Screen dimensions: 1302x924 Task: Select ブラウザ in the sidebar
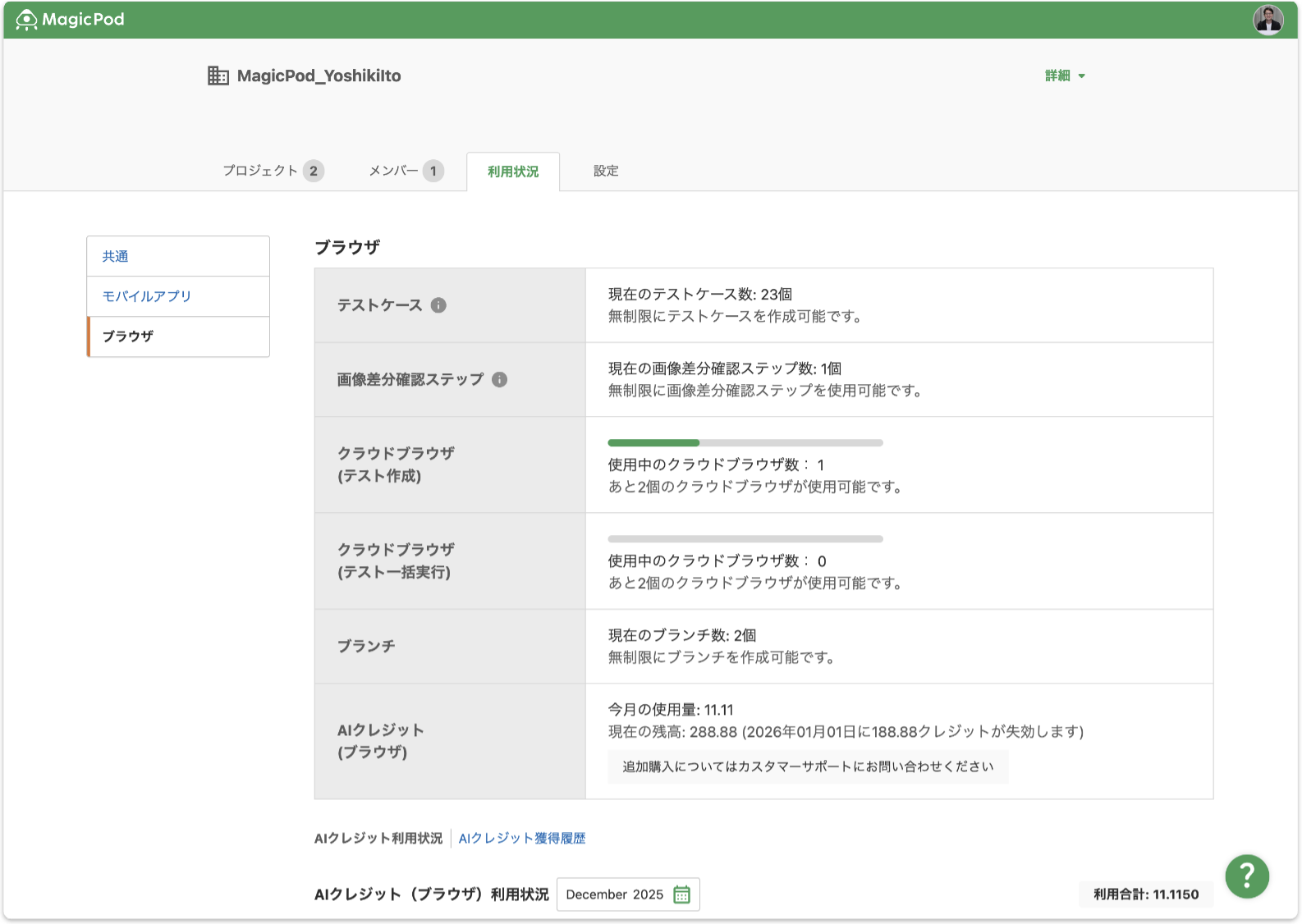(x=178, y=336)
